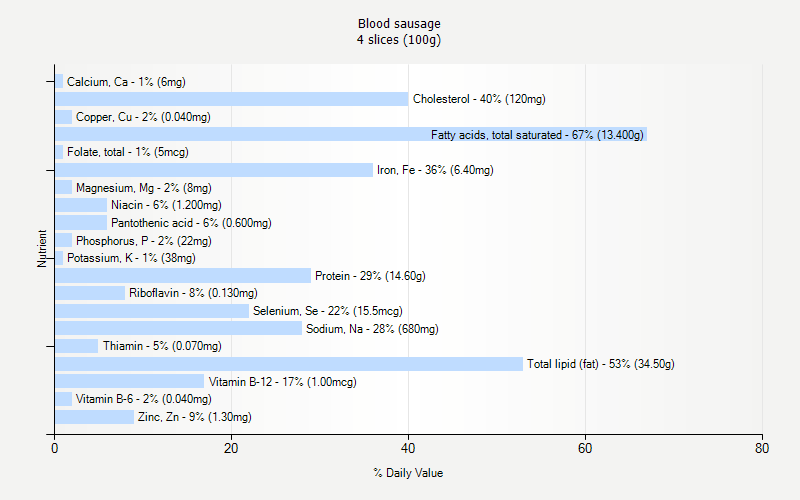Screen dimensions: 800x500
Task: Select the Vitamin B-12 17% bar
Action: [129, 382]
